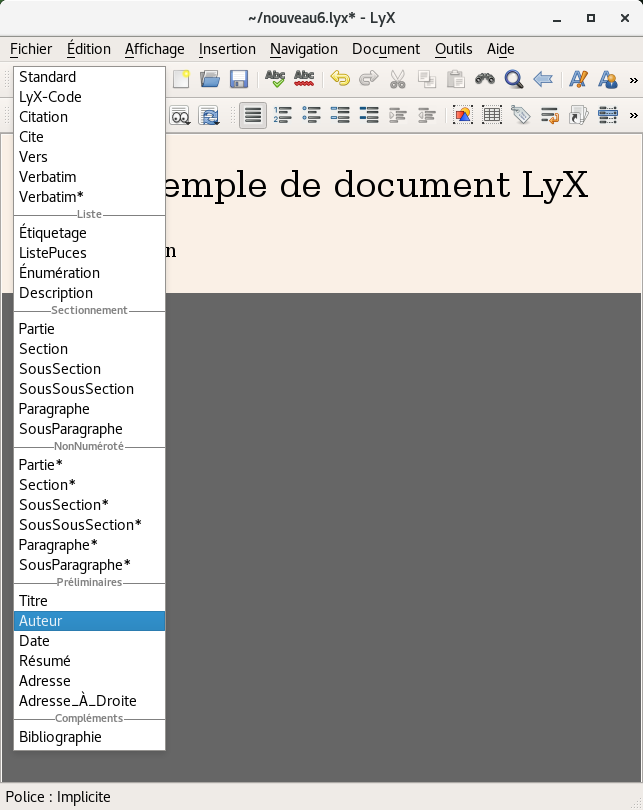Open the Aide menu
The height and width of the screenshot is (810, 643).
pyautogui.click(x=500, y=49)
